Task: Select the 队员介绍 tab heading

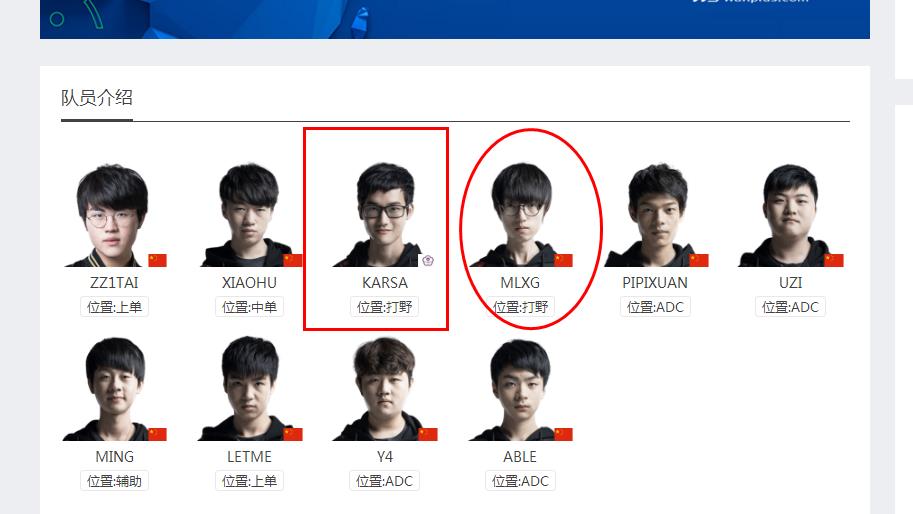Action: (97, 98)
